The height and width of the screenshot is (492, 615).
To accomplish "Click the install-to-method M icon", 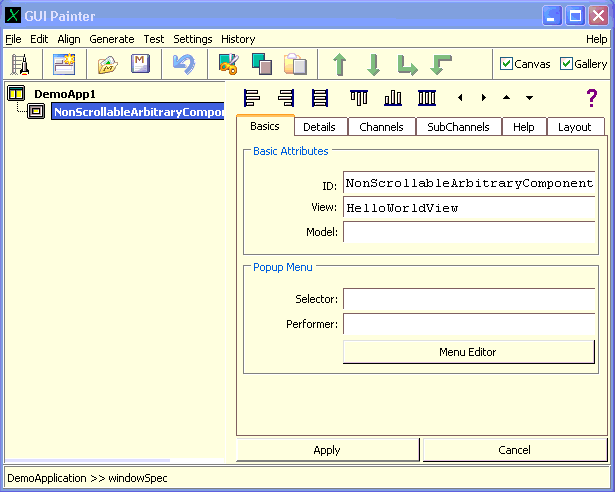I will click(x=140, y=64).
